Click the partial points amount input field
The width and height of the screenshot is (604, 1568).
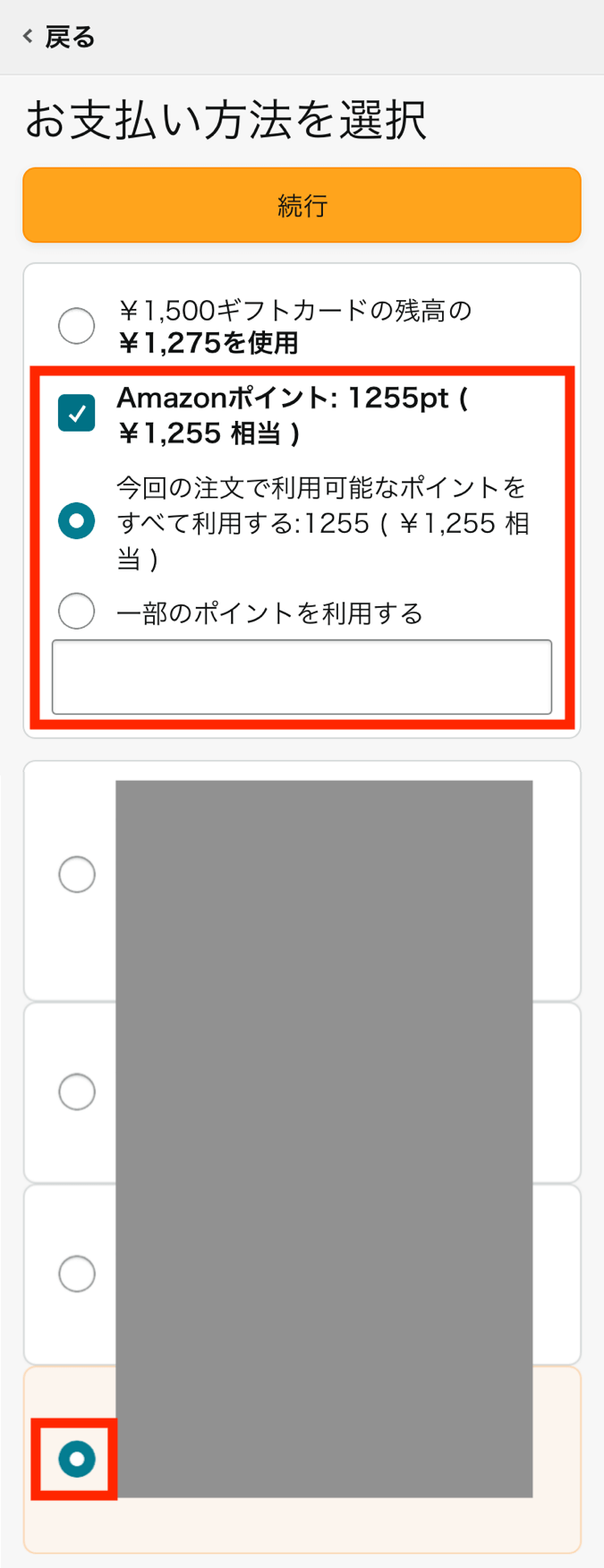[x=302, y=677]
